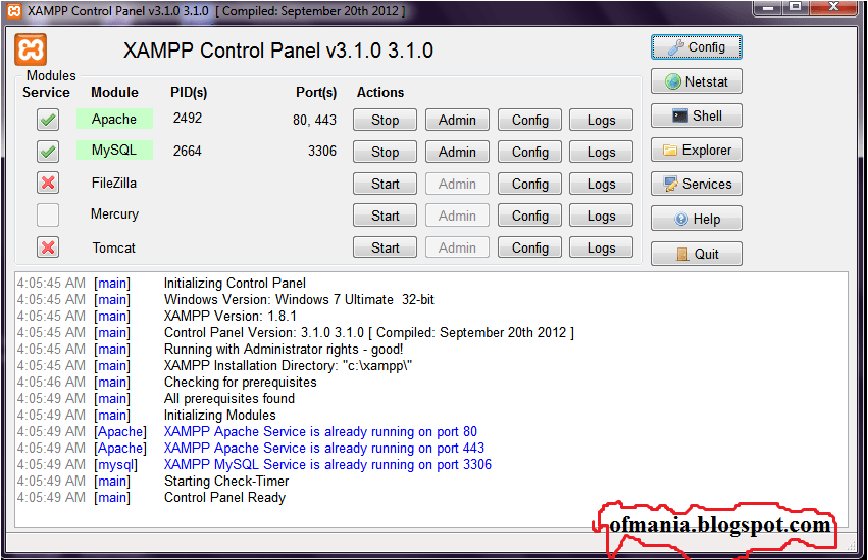The width and height of the screenshot is (868, 560).
Task: Select the MySQL module label
Action: [x=114, y=150]
